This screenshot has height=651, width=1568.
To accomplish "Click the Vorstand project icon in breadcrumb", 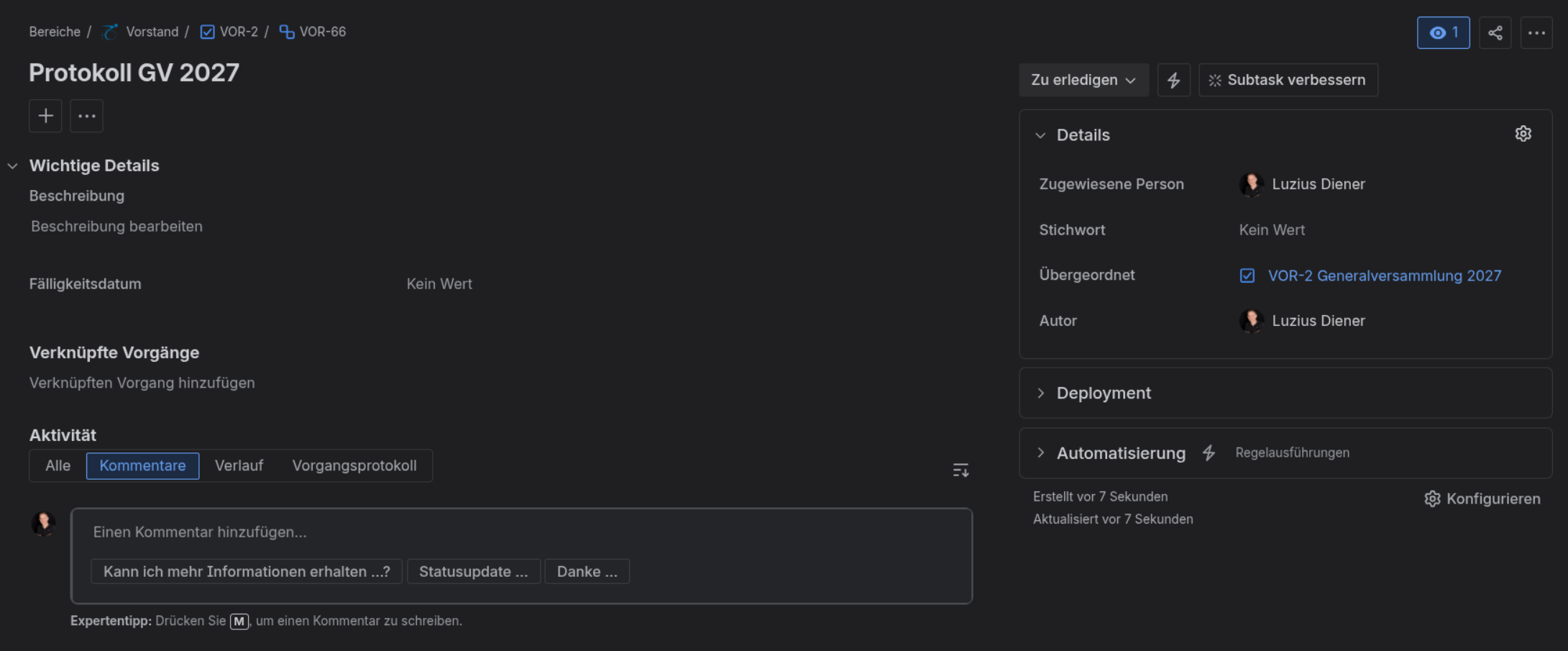I will point(110,32).
